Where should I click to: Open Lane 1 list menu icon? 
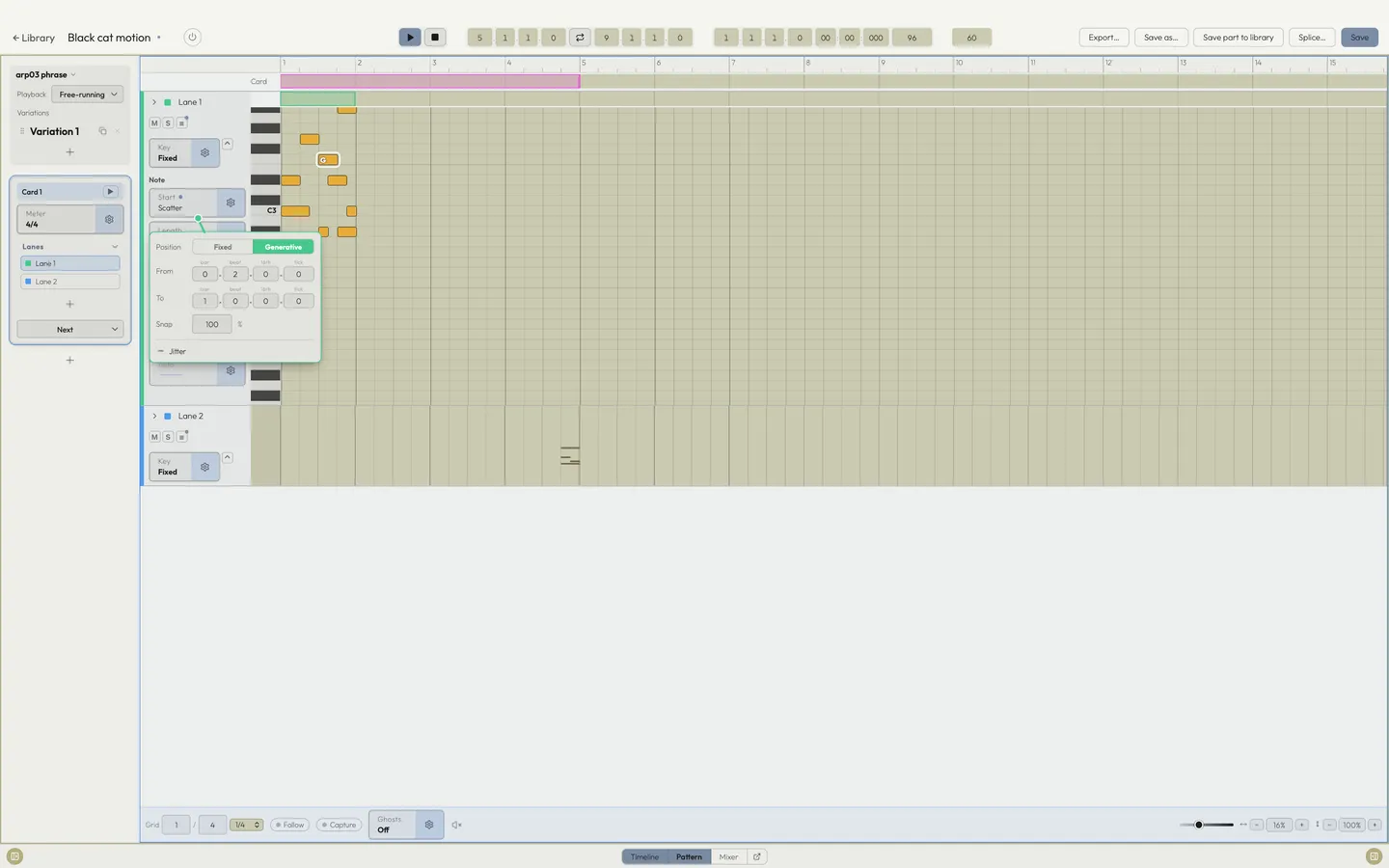[181, 123]
